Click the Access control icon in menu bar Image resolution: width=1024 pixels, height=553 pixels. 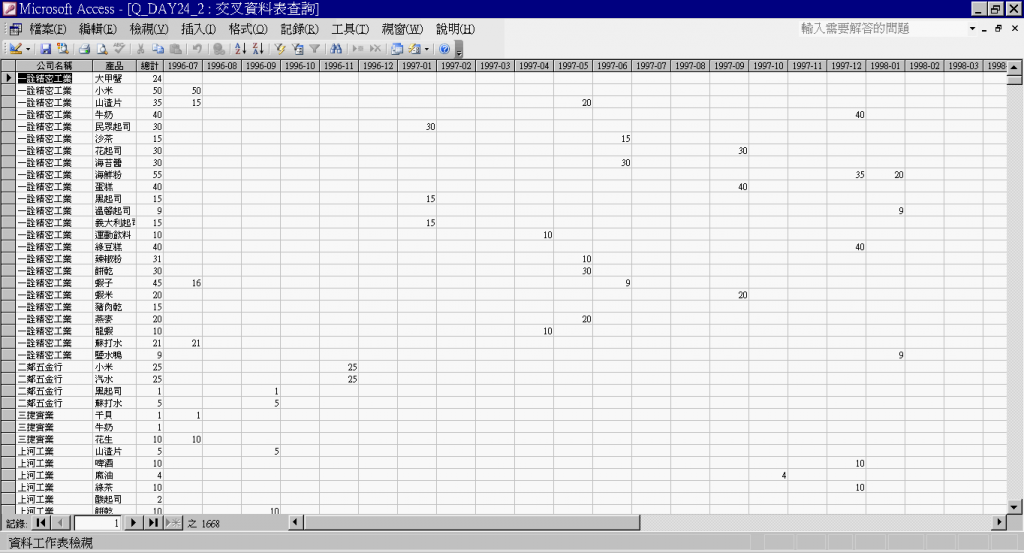point(15,29)
